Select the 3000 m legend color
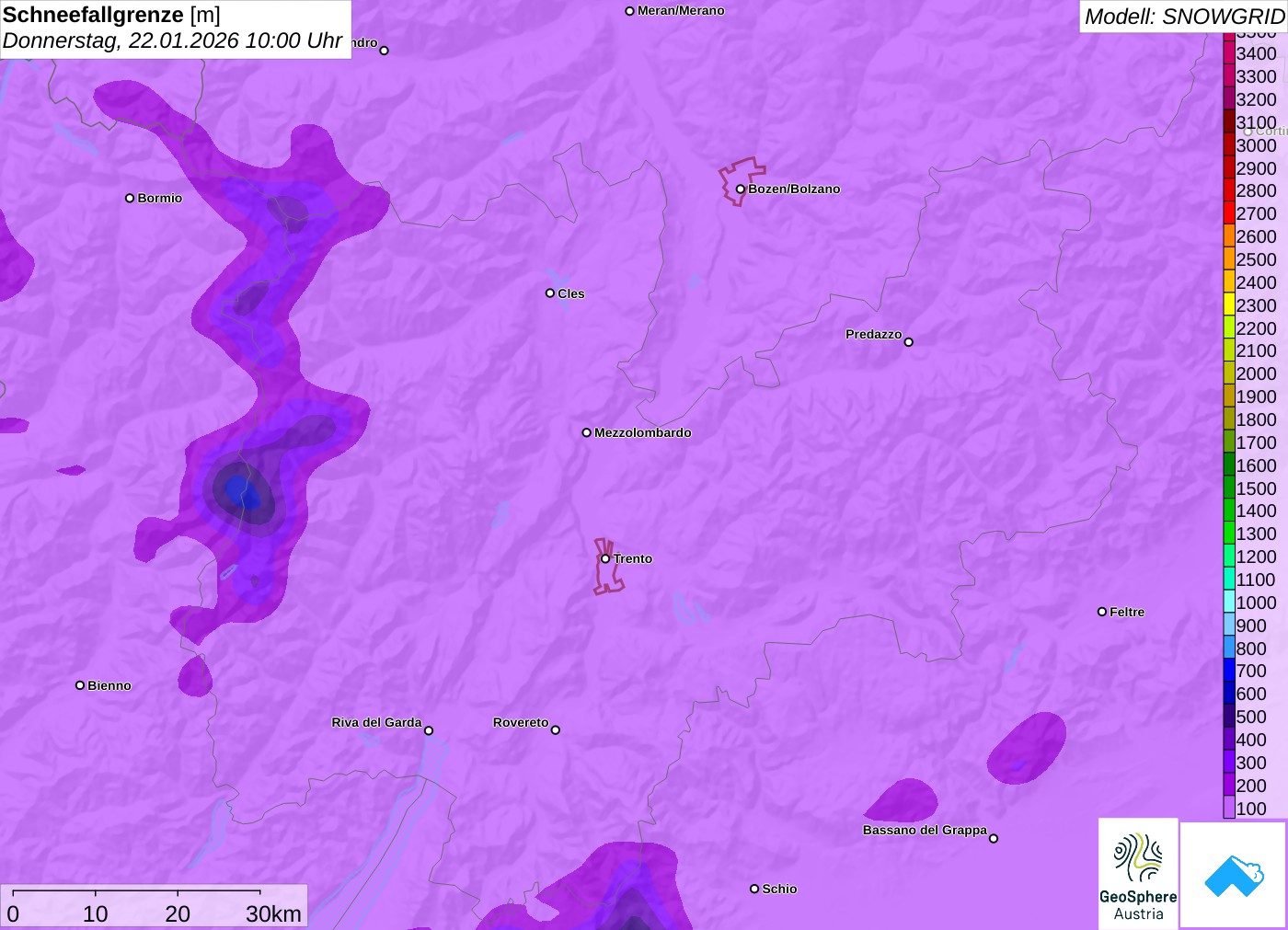Image resolution: width=1288 pixels, height=930 pixels. (x=1229, y=144)
